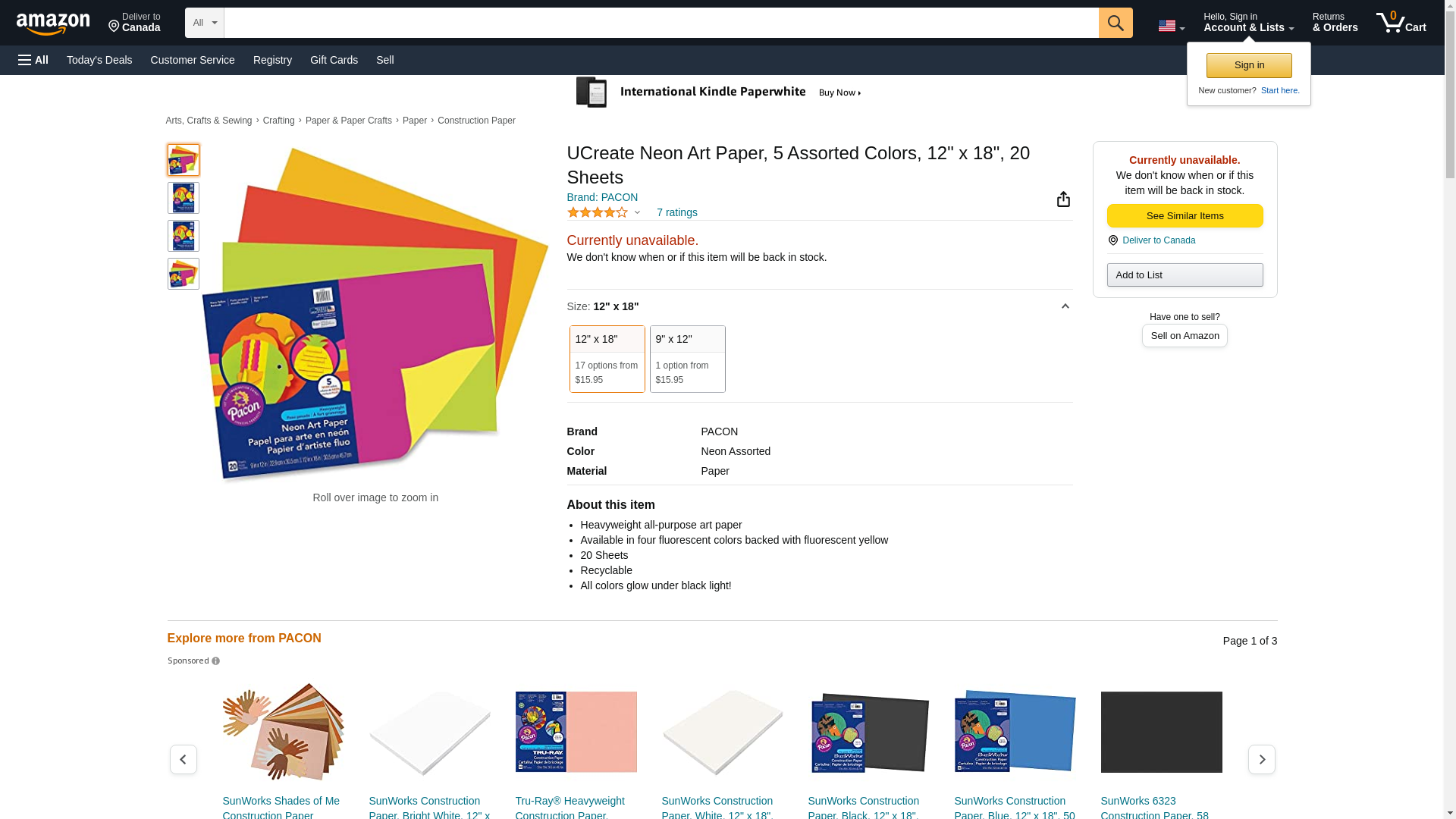Open the language flag dropdown
Viewport: 1456px width, 819px height.
pyautogui.click(x=1171, y=26)
